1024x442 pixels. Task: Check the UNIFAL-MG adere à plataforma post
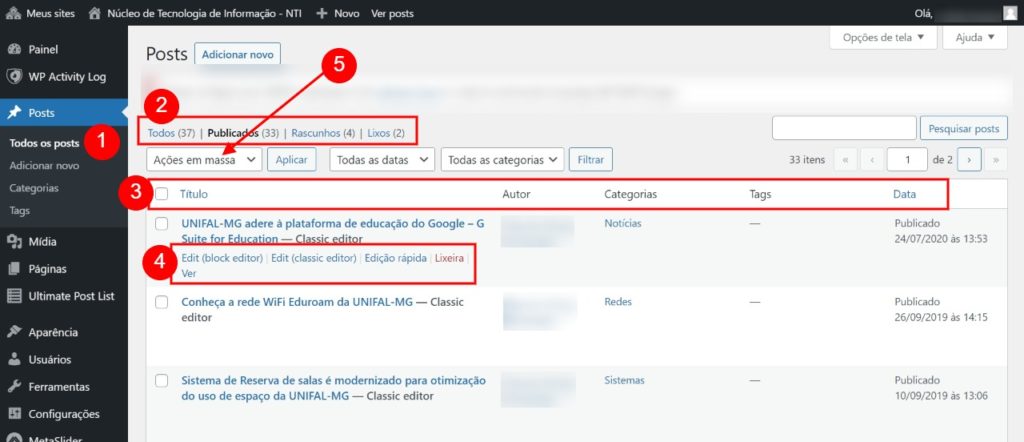click(162, 224)
